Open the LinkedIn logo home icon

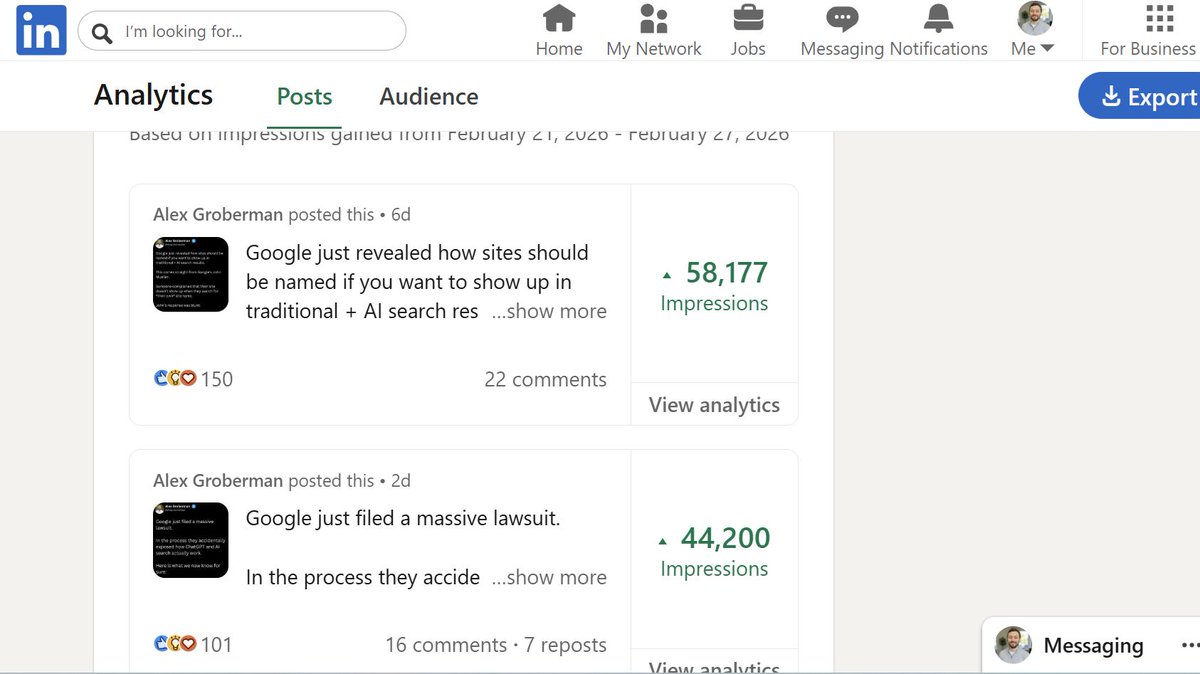point(40,30)
